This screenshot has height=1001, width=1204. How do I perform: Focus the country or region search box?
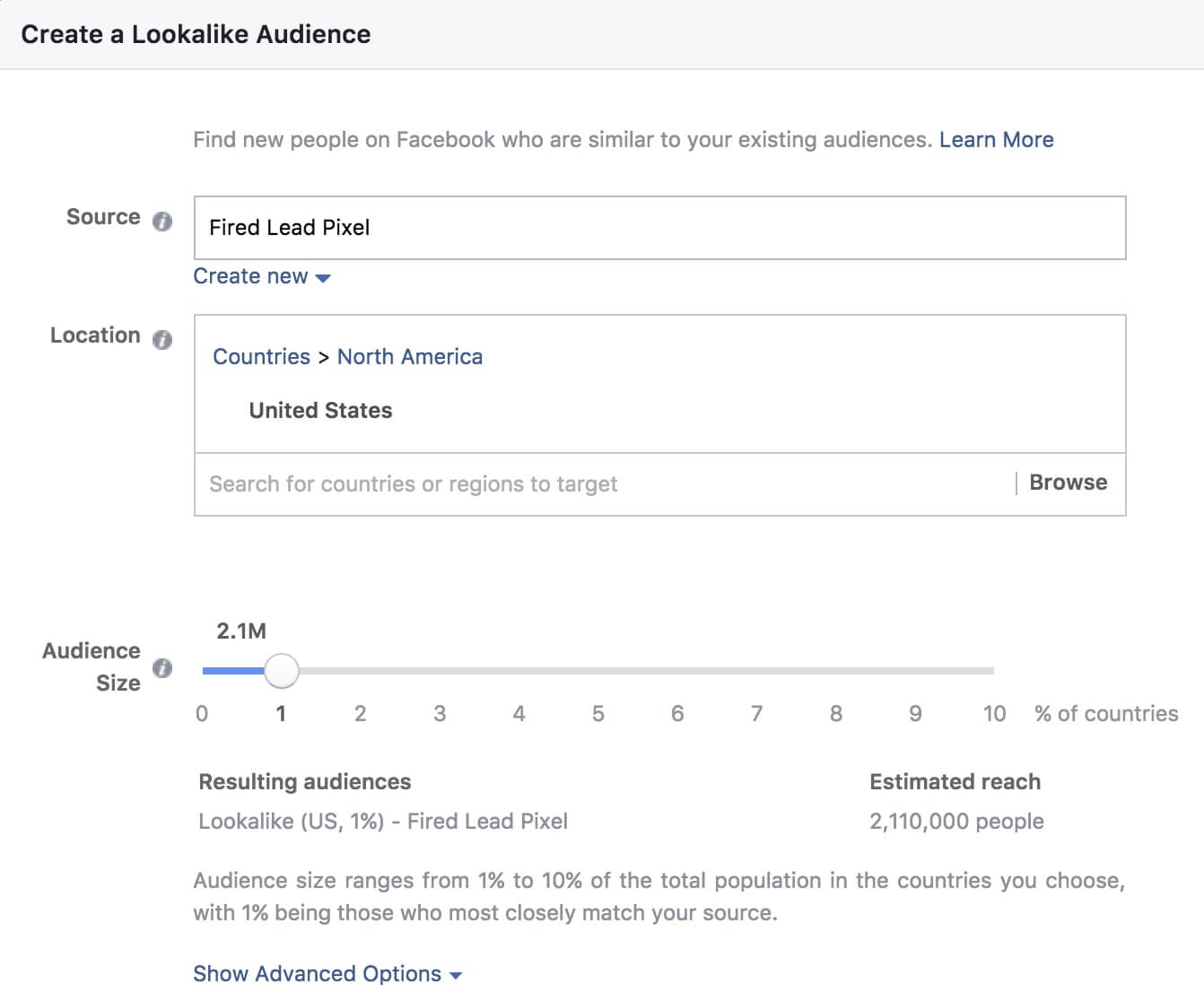coord(601,484)
